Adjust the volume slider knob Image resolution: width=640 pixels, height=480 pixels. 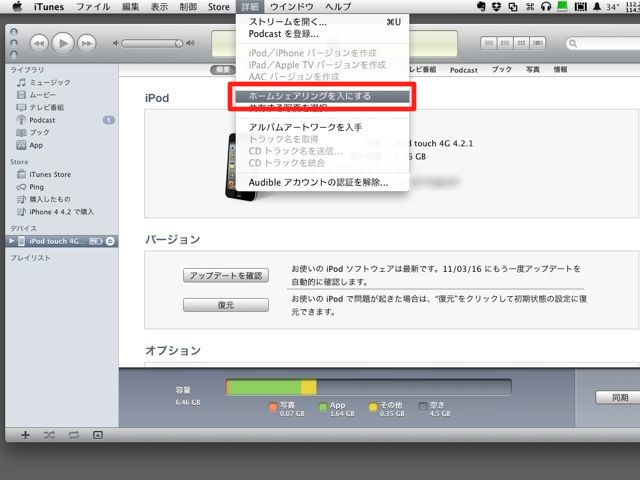(x=179, y=43)
